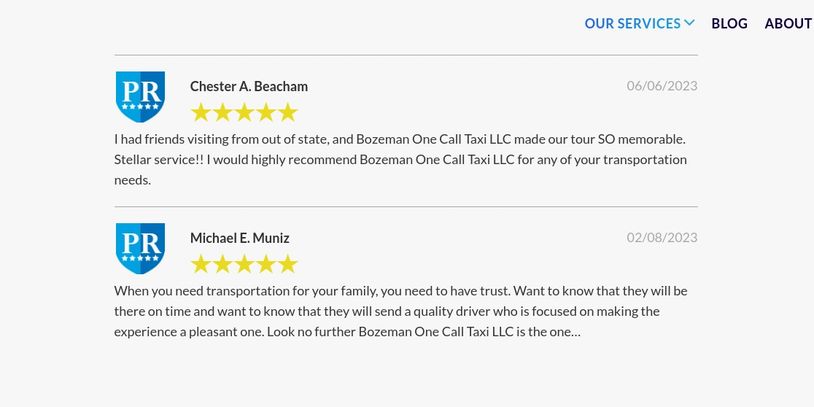Click the 06/06/2023 review date

[x=662, y=86]
